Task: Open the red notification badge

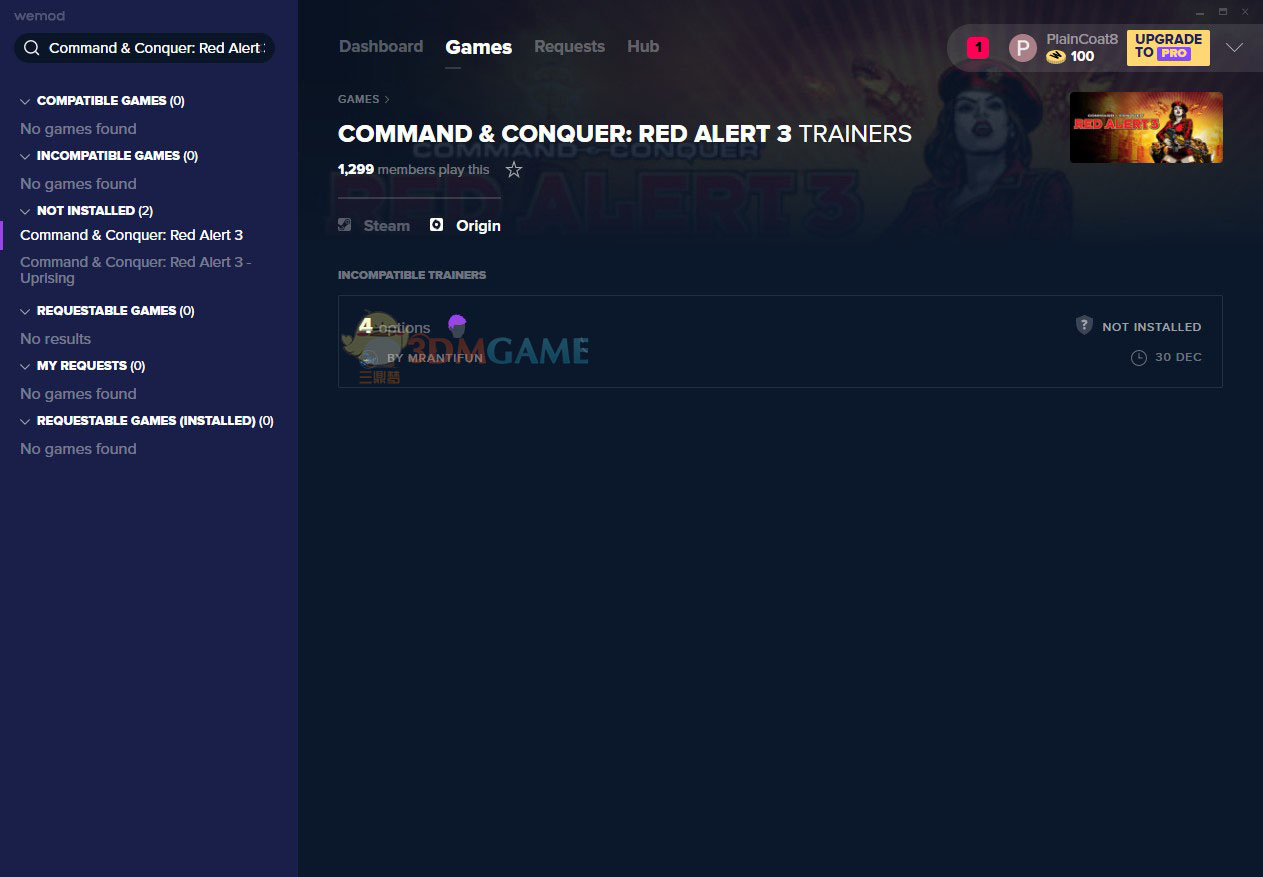Action: (977, 47)
